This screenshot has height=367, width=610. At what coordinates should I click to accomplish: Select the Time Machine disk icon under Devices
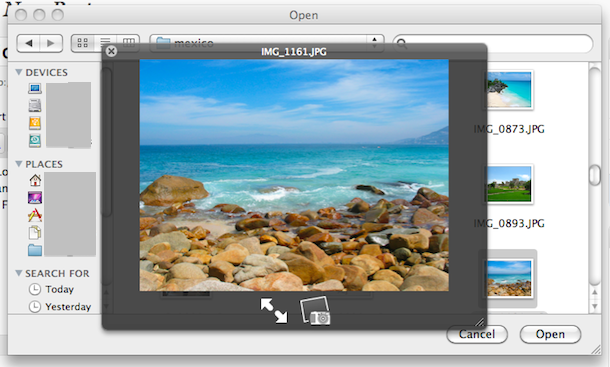click(35, 140)
